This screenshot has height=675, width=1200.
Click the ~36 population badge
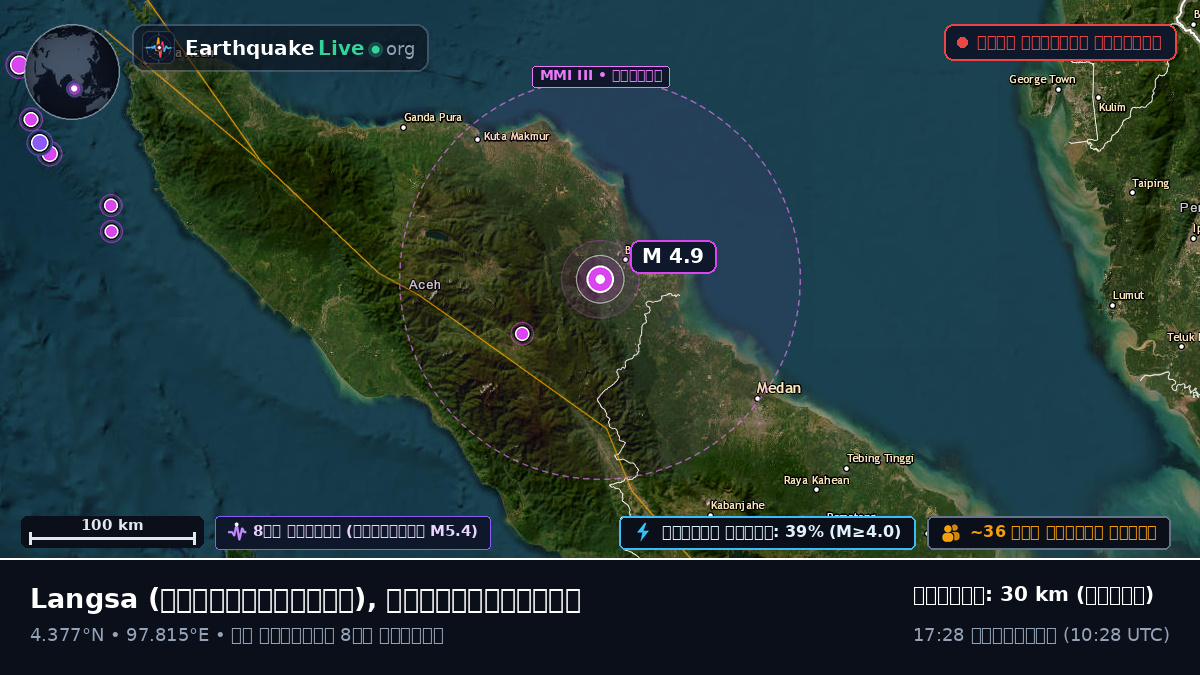tap(1049, 532)
